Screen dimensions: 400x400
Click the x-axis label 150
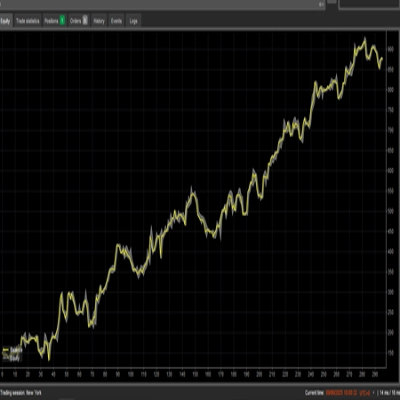point(195,375)
